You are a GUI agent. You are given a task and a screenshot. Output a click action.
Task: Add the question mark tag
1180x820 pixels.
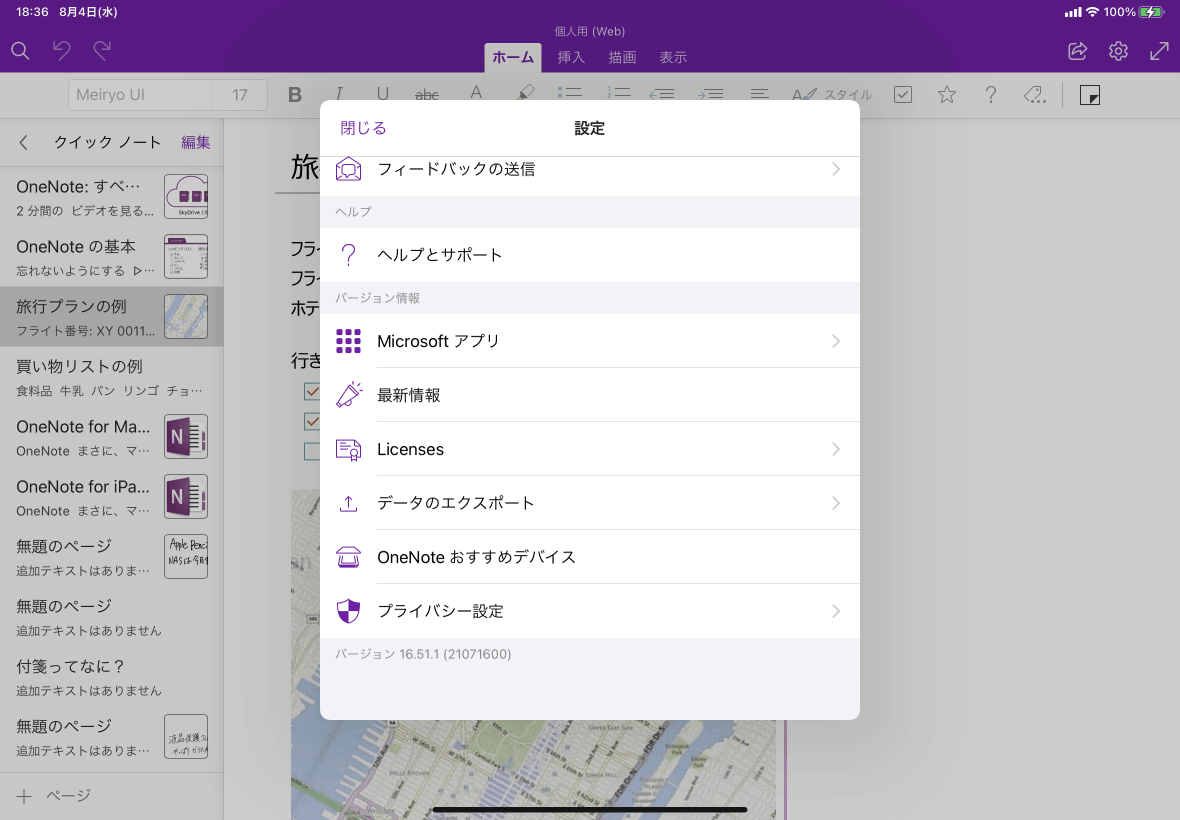click(x=991, y=94)
